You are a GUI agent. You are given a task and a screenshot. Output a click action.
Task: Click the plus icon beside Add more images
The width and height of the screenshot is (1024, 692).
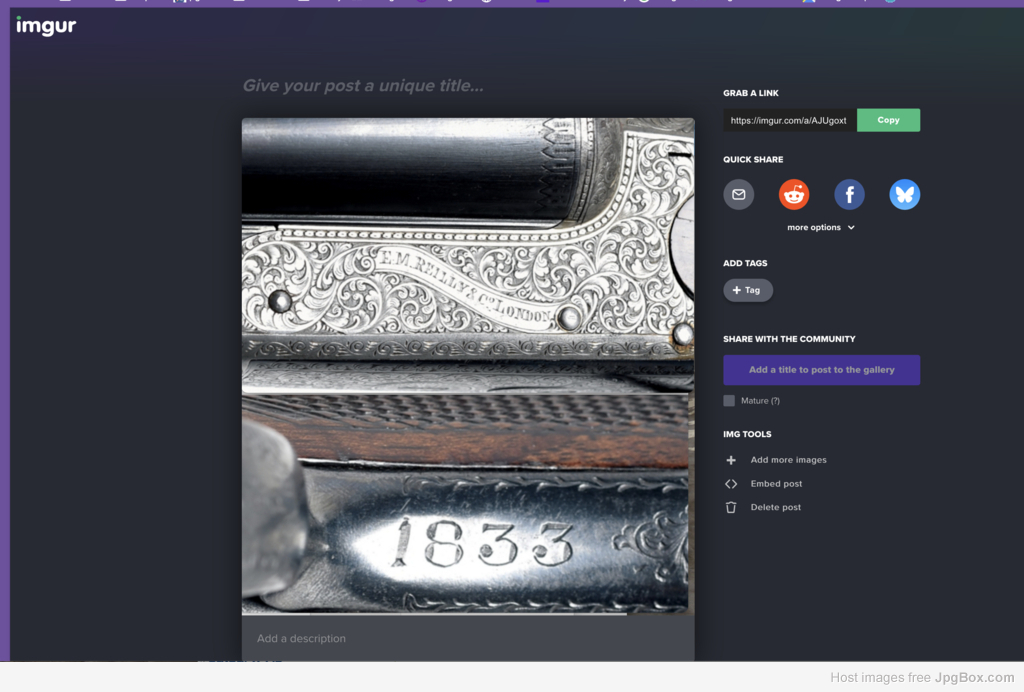click(x=731, y=460)
